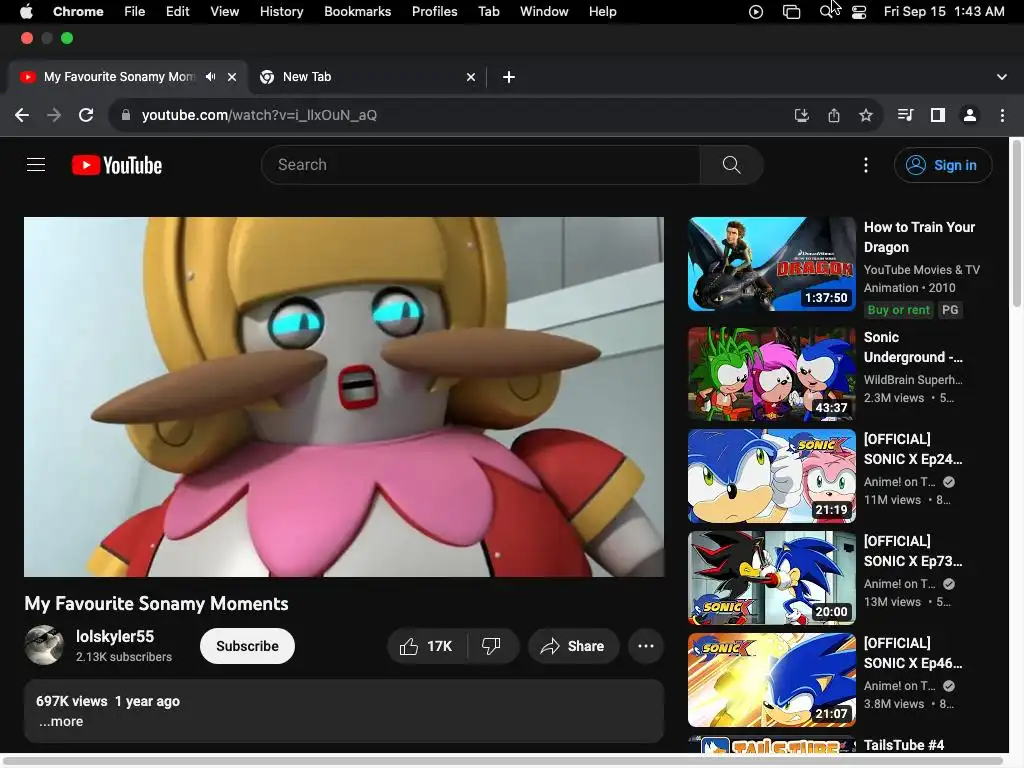Open macOS Control Center icon
The width and height of the screenshot is (1024, 768).
[859, 12]
